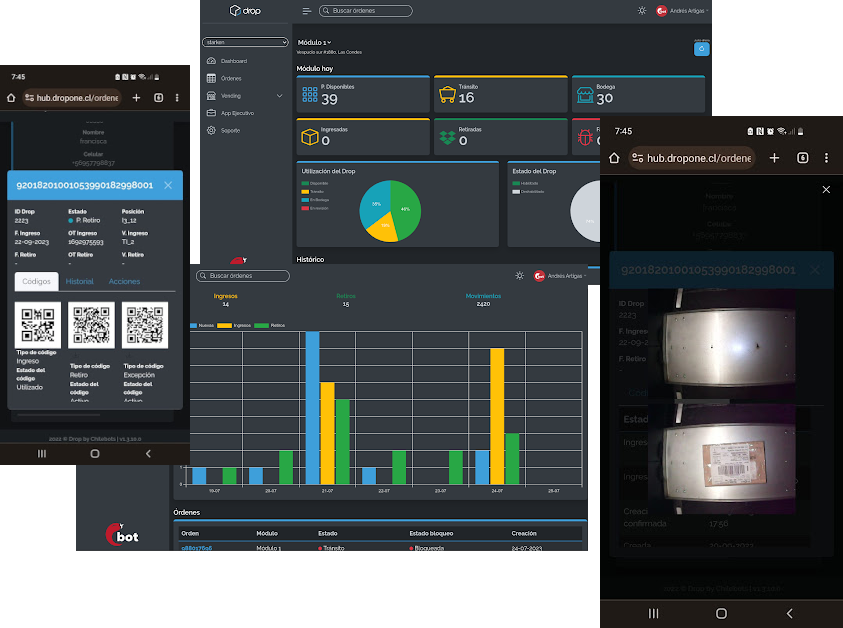Open a new tab on the QR codes phone
Screen dimensions: 843x628
tap(137, 98)
